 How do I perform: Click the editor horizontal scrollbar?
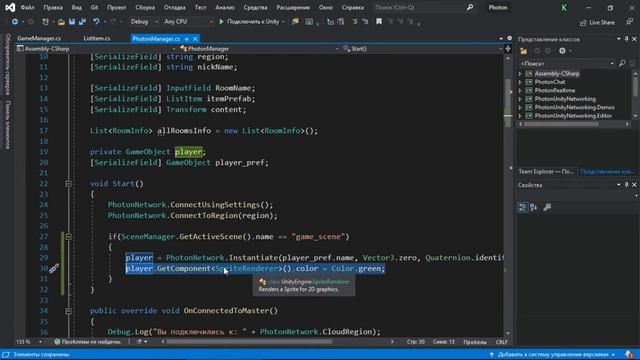pos(249,342)
